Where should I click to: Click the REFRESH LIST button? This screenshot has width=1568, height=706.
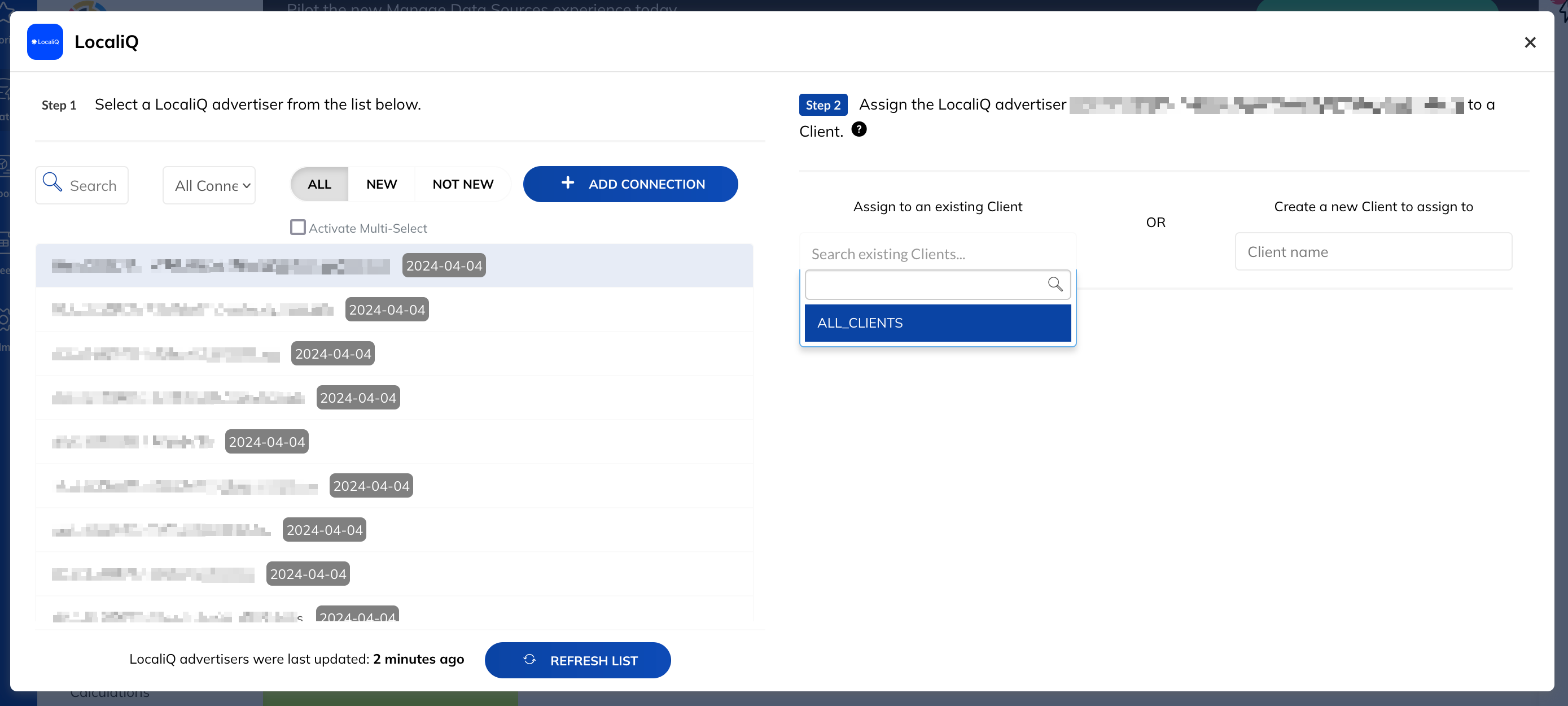577,660
